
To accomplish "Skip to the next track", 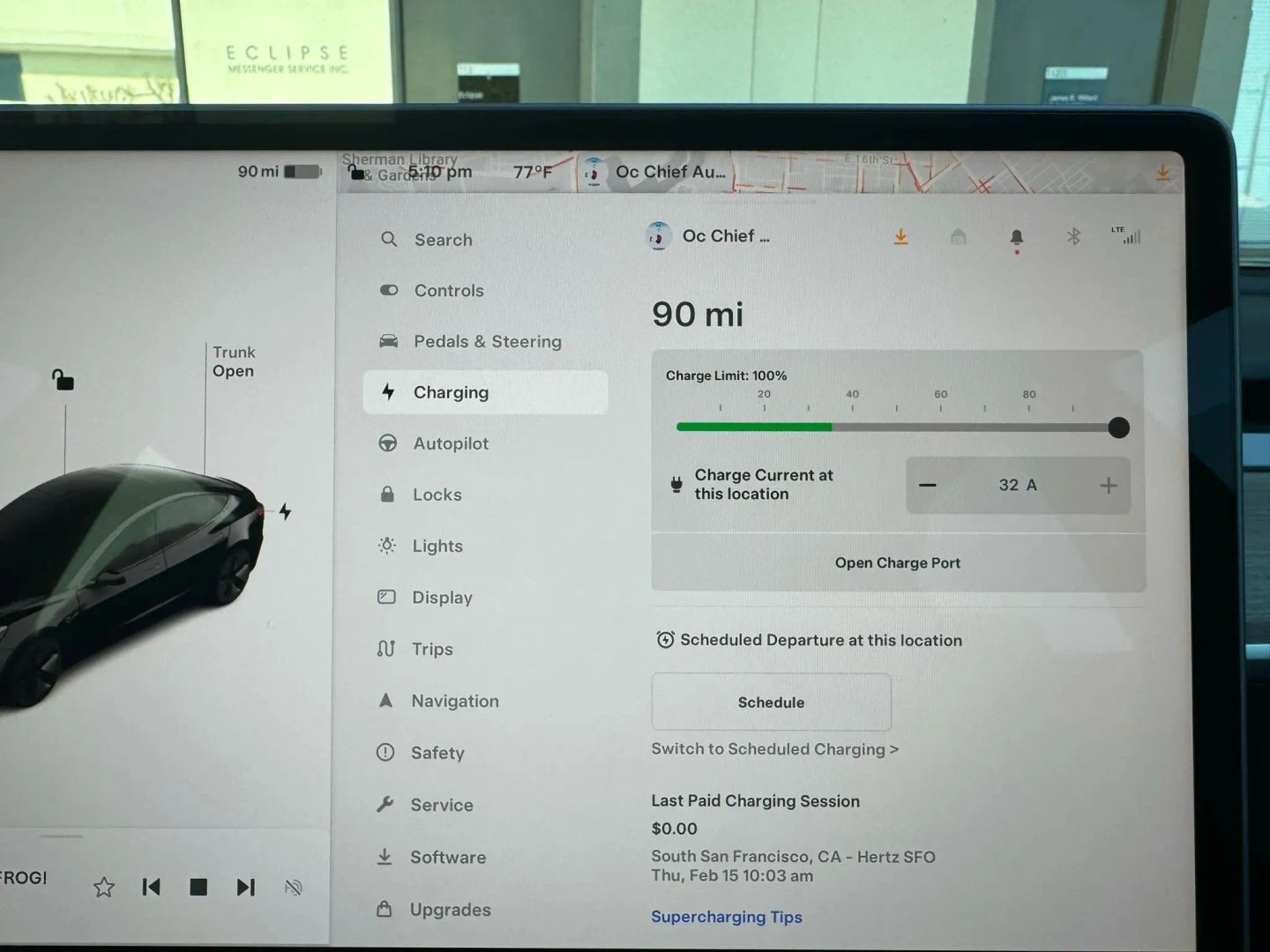I will coord(246,887).
